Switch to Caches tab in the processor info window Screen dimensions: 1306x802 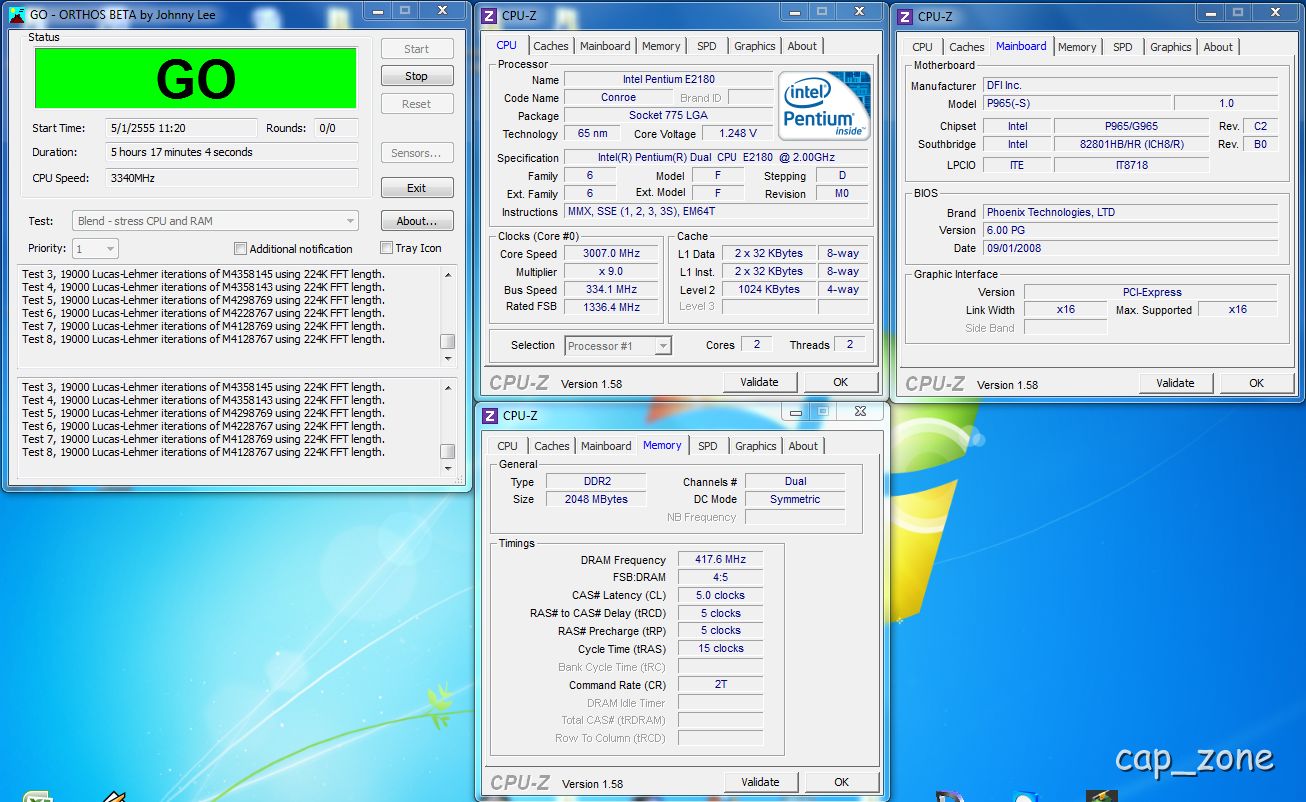point(550,46)
